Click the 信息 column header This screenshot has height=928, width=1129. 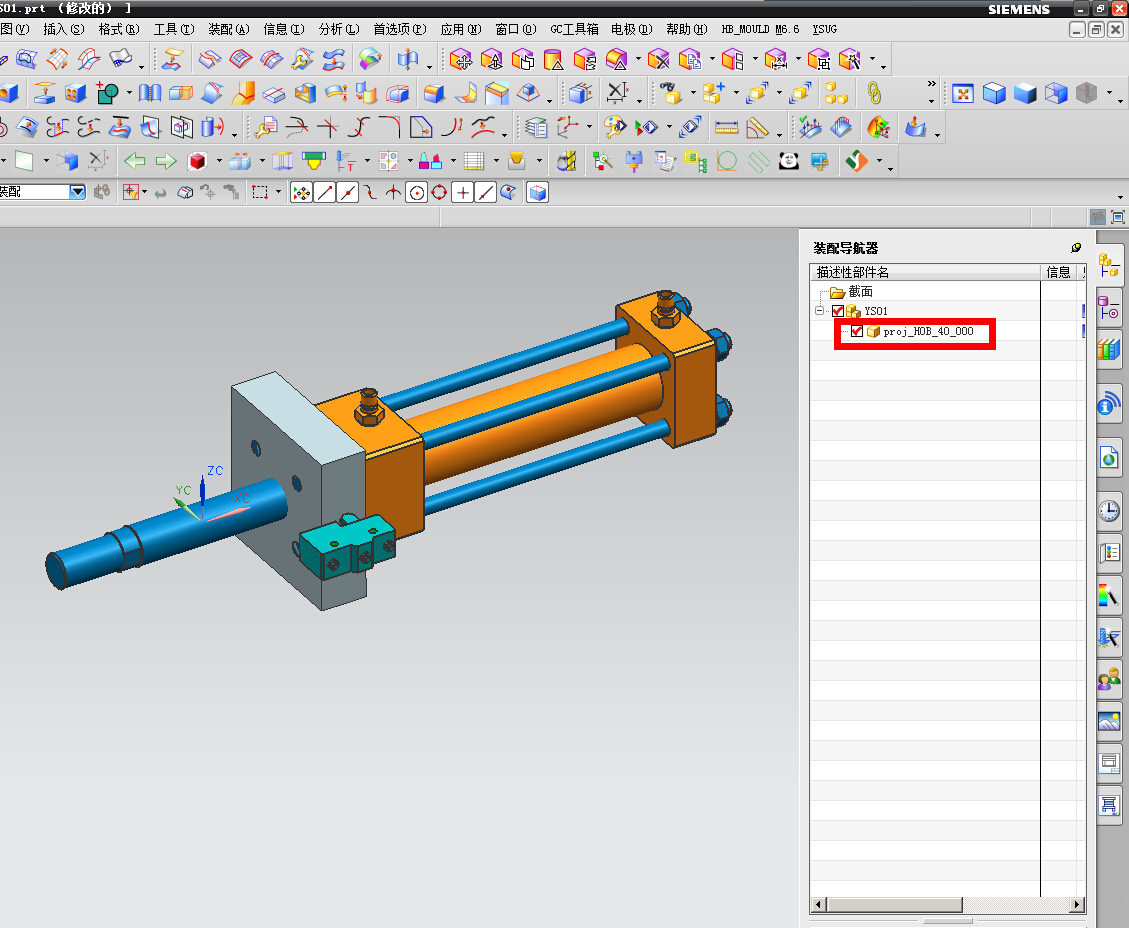(1057, 272)
